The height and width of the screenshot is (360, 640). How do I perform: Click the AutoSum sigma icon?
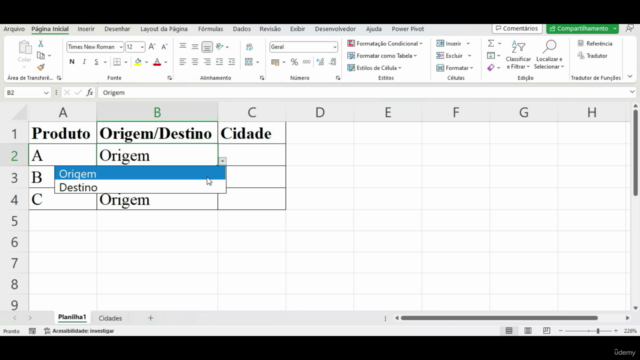click(491, 43)
